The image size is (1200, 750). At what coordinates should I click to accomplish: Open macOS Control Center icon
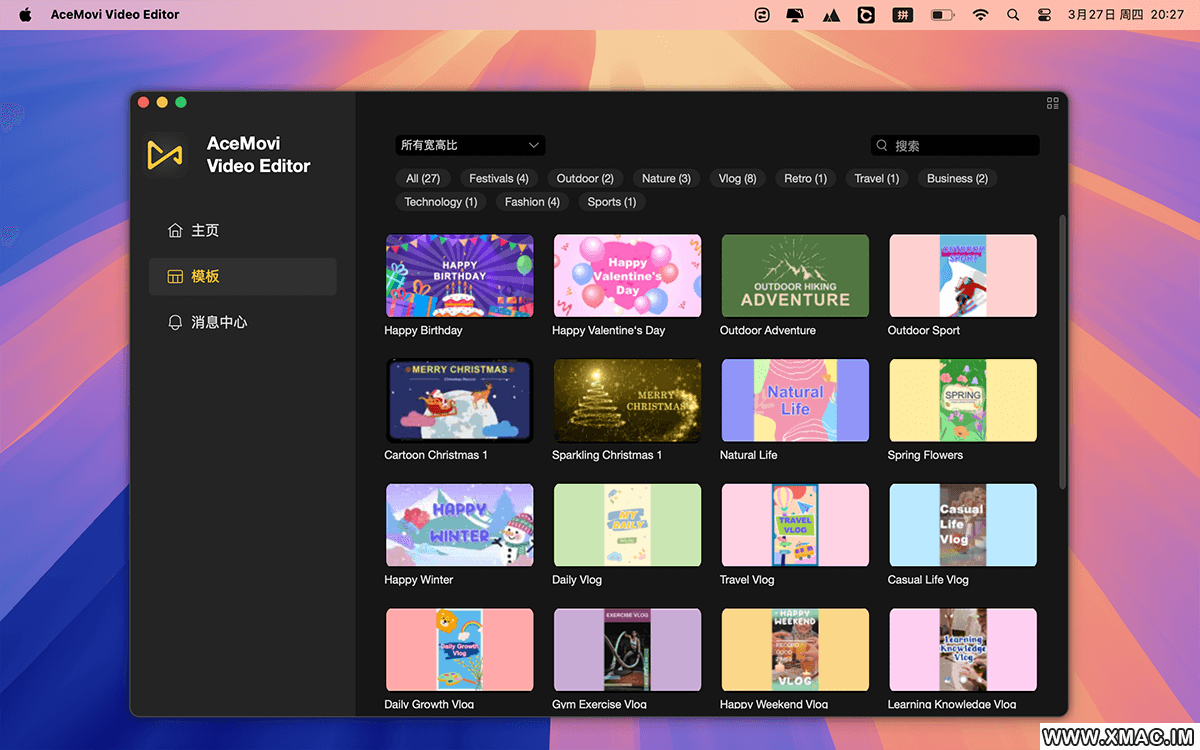[1044, 15]
